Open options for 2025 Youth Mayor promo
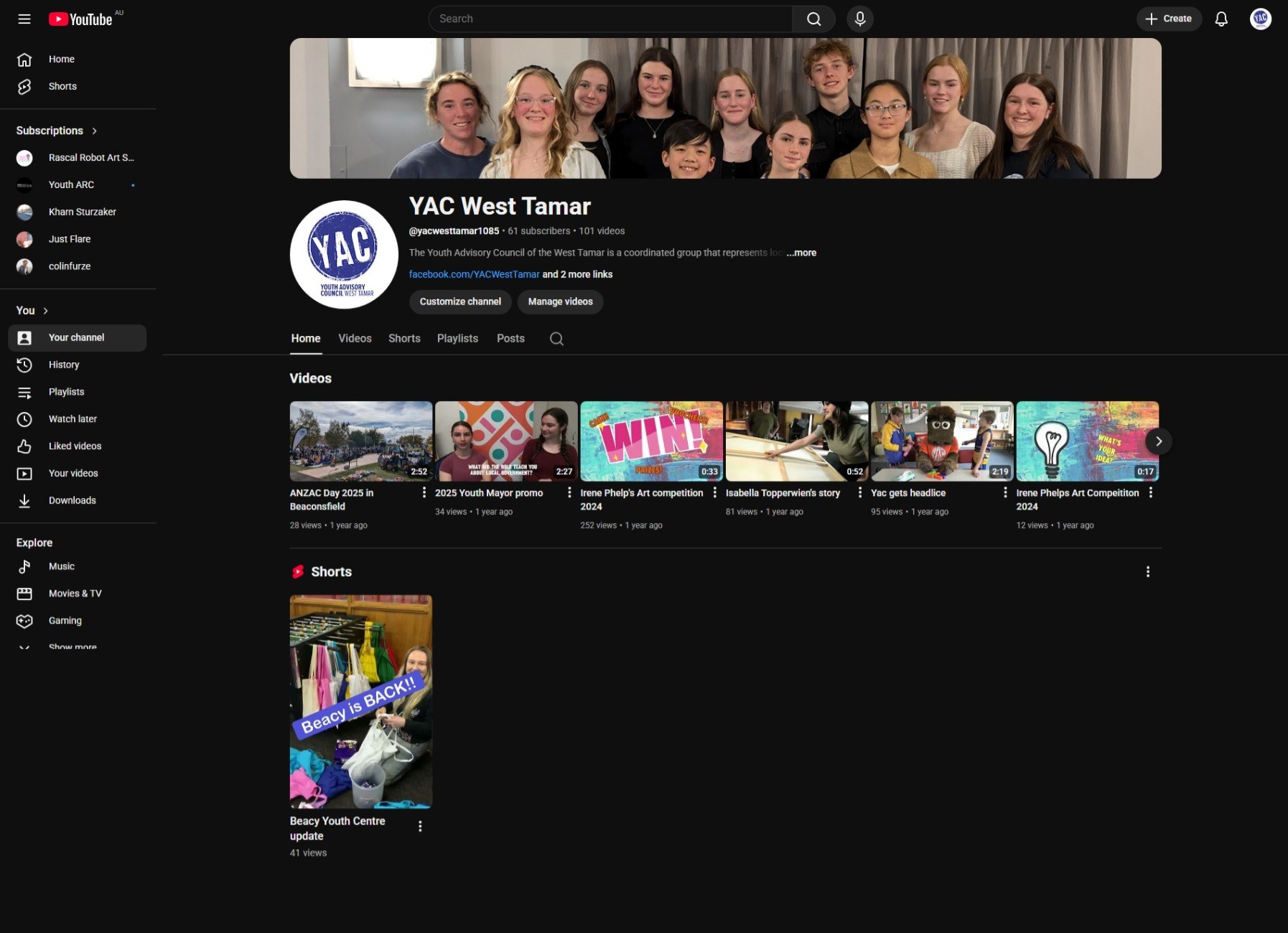 tap(569, 492)
